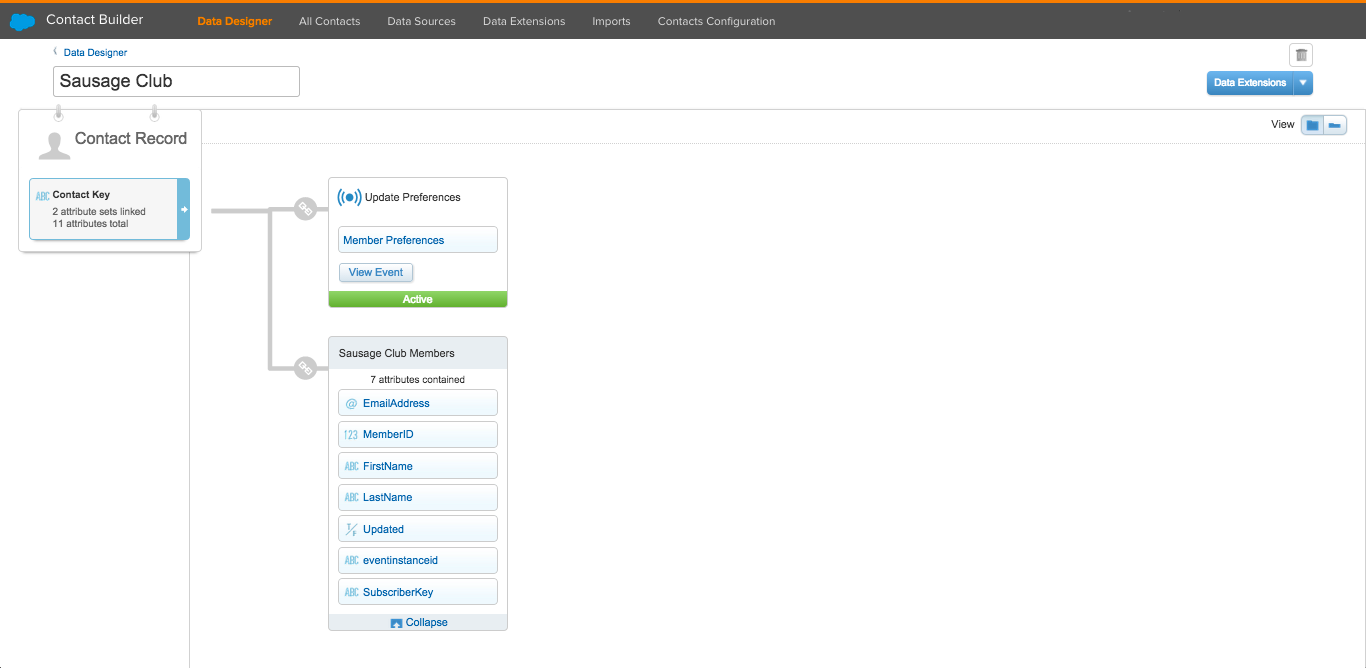The image size is (1366, 668).
Task: Open the All Contacts tab
Action: 329,21
